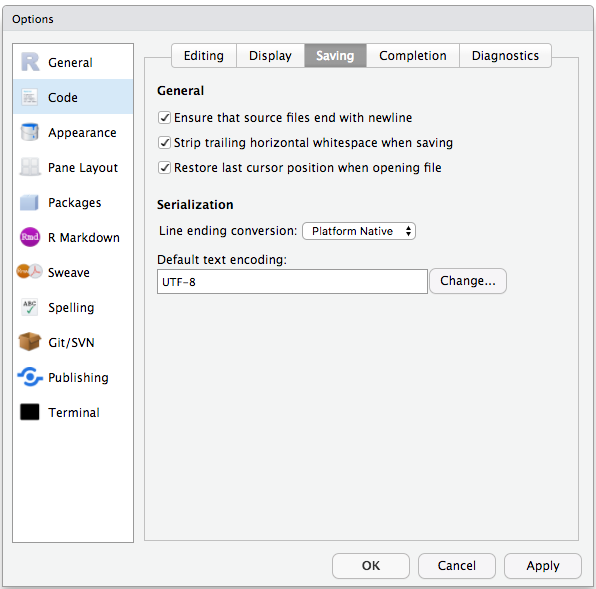Switch to the Display tab
This screenshot has width=596, height=589.
[270, 55]
